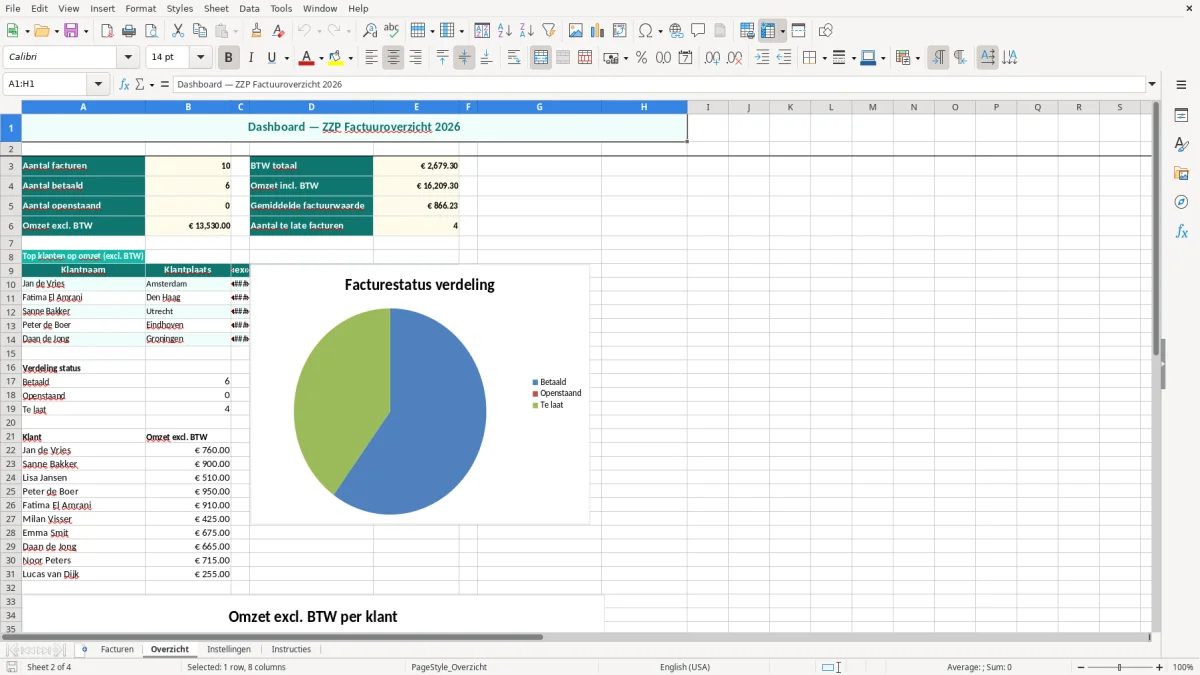1200x675 pixels.
Task: Open sidebar Styles panel
Action: [x=1181, y=144]
